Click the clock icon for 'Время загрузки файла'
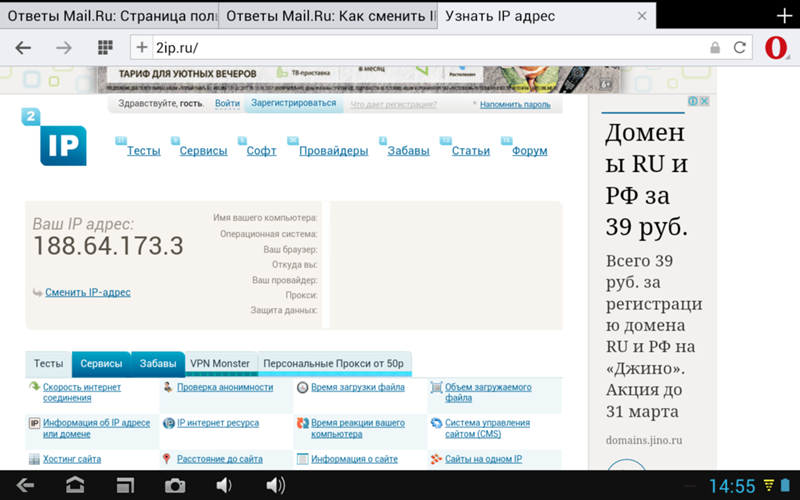Screen dimensions: 800x500 pos(303,388)
